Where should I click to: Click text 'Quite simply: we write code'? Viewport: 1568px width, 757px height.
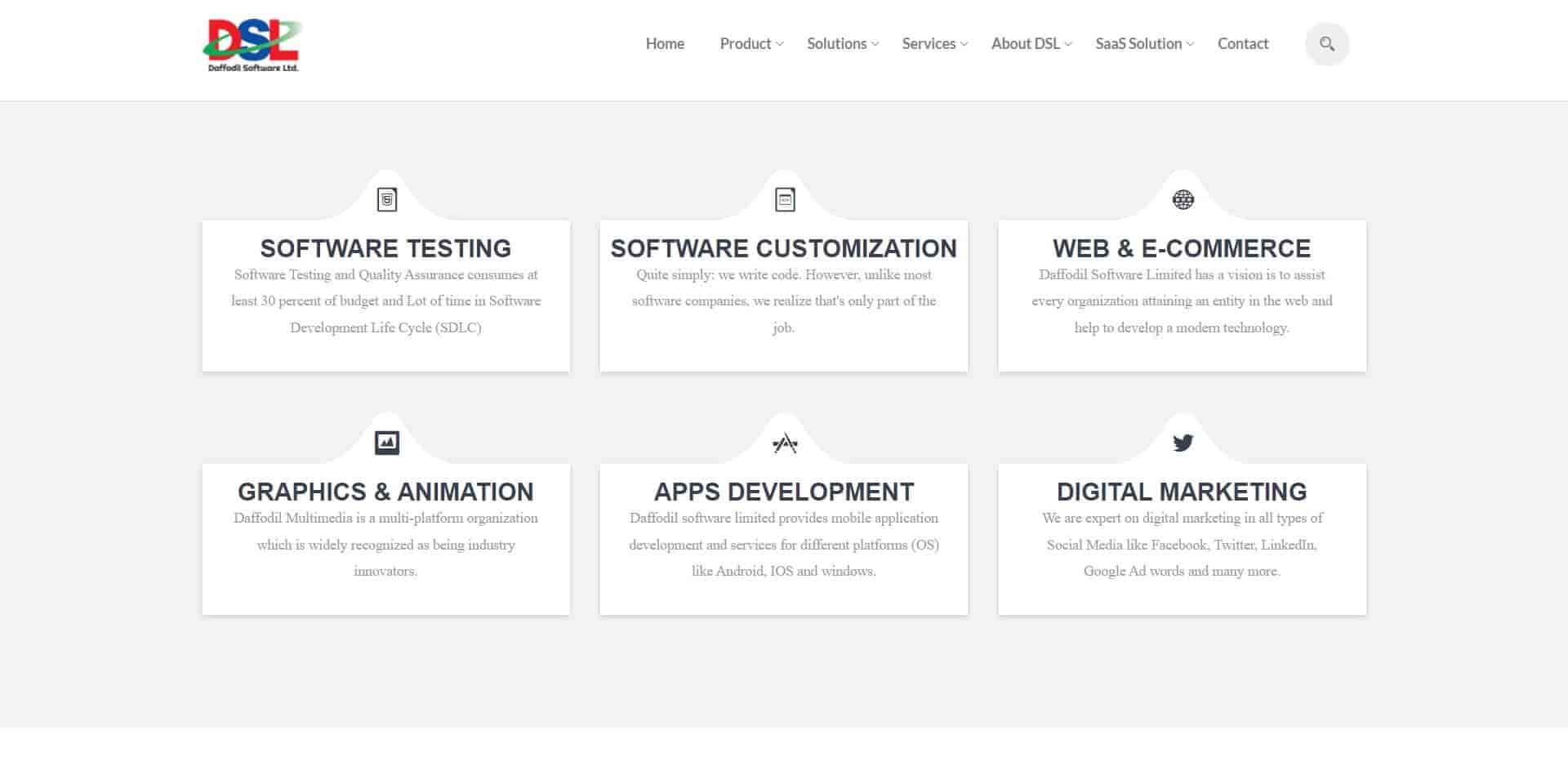pyautogui.click(x=716, y=275)
